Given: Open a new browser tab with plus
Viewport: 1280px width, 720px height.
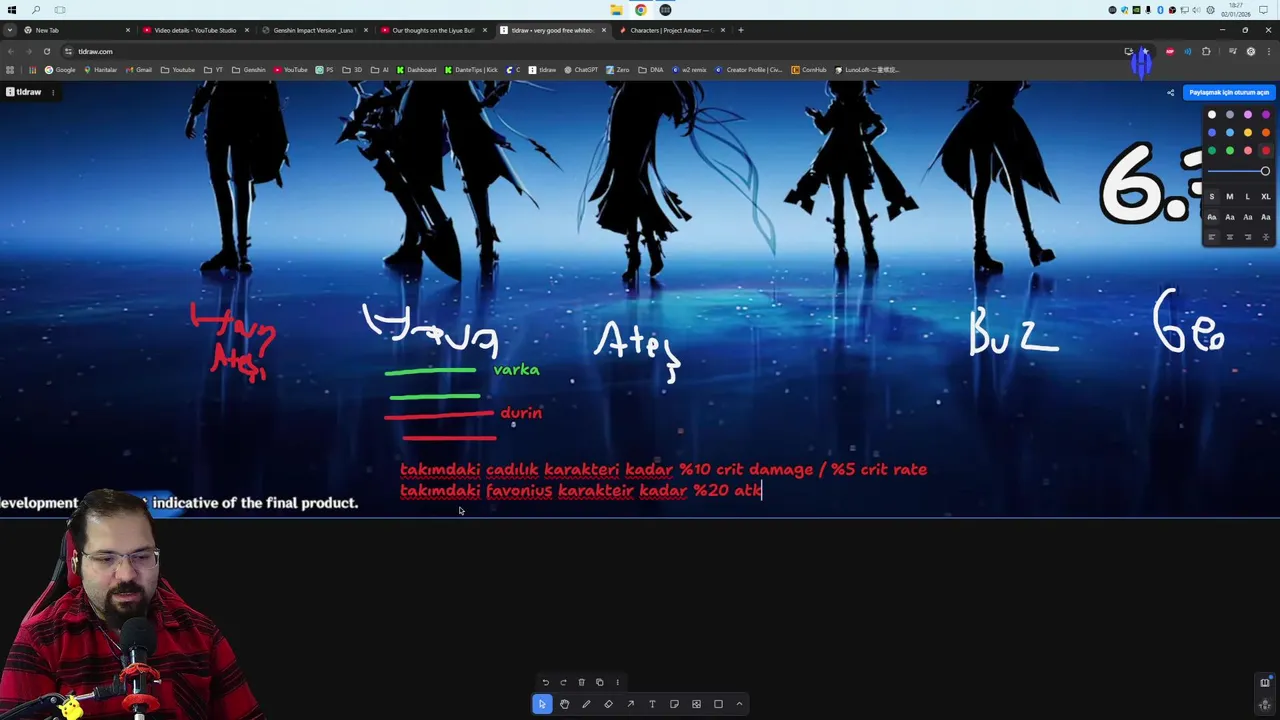Looking at the screenshot, I should coord(740,30).
